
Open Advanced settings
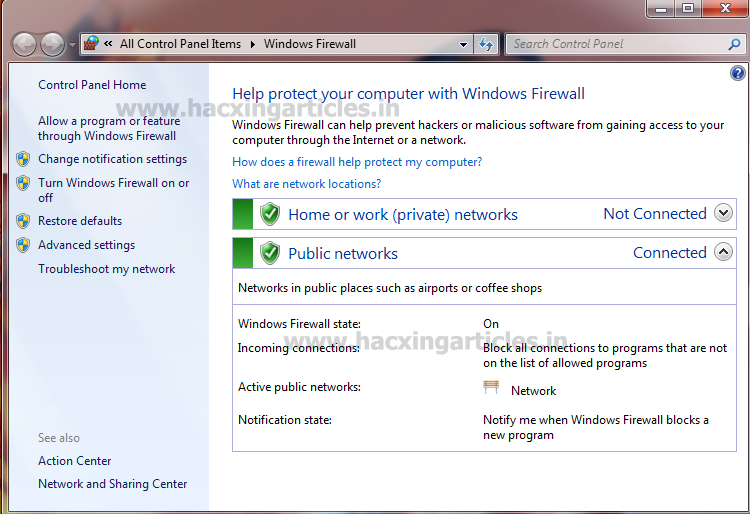tap(87, 245)
